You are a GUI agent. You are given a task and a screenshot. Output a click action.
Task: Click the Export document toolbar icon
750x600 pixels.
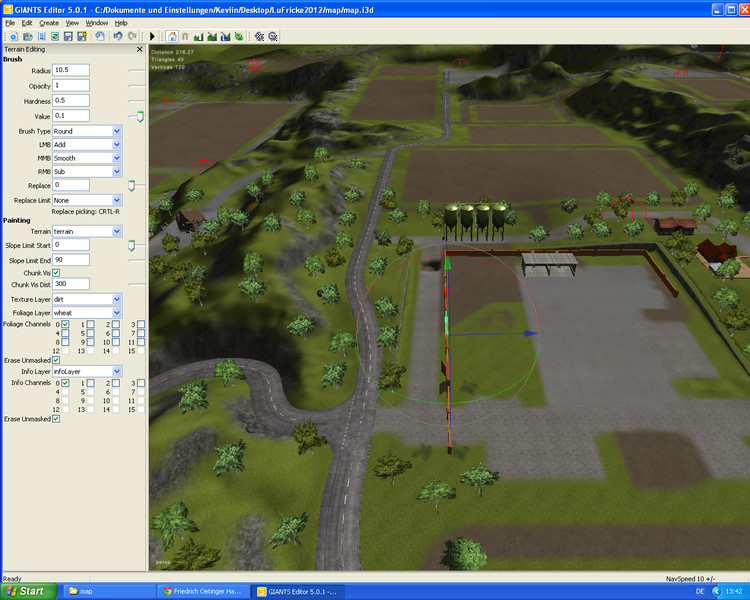point(99,36)
